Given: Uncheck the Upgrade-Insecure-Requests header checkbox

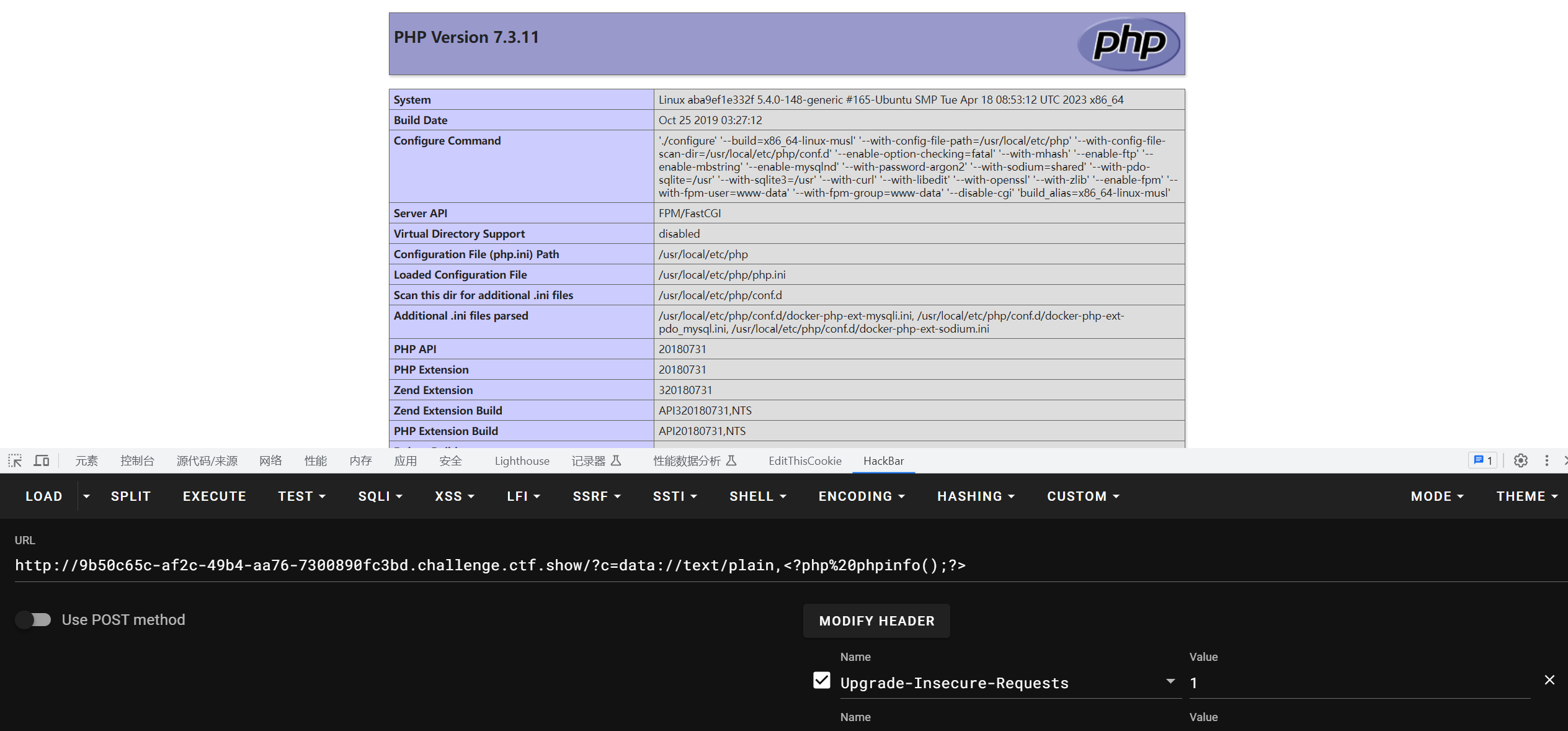Looking at the screenshot, I should [821, 681].
